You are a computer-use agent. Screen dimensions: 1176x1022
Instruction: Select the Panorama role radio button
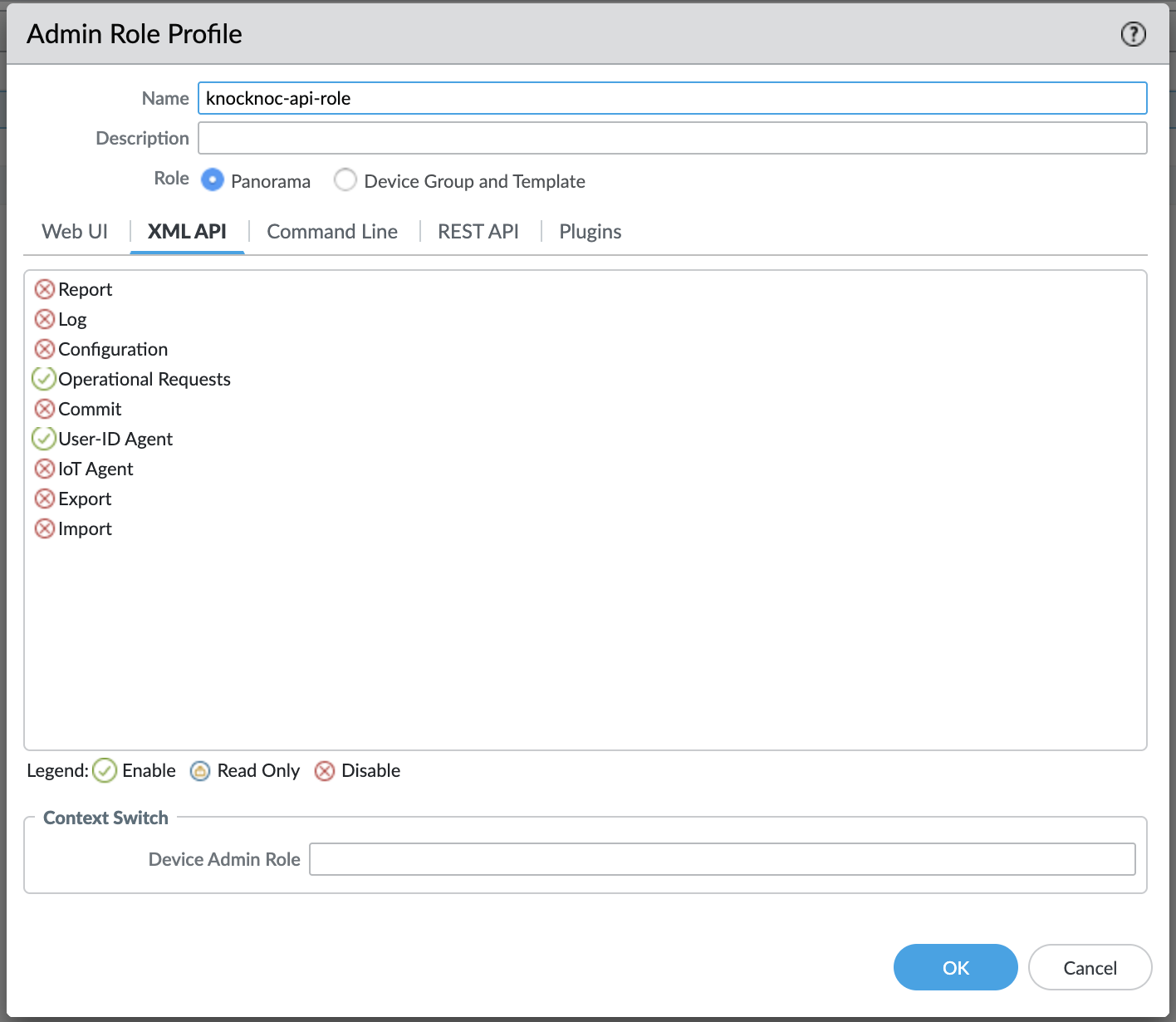(x=213, y=180)
